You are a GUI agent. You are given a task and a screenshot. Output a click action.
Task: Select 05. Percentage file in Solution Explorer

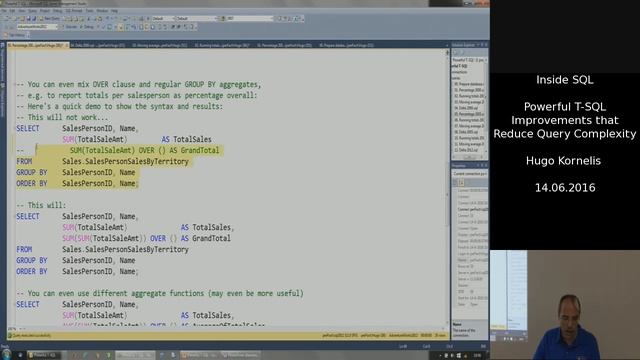(x=469, y=114)
